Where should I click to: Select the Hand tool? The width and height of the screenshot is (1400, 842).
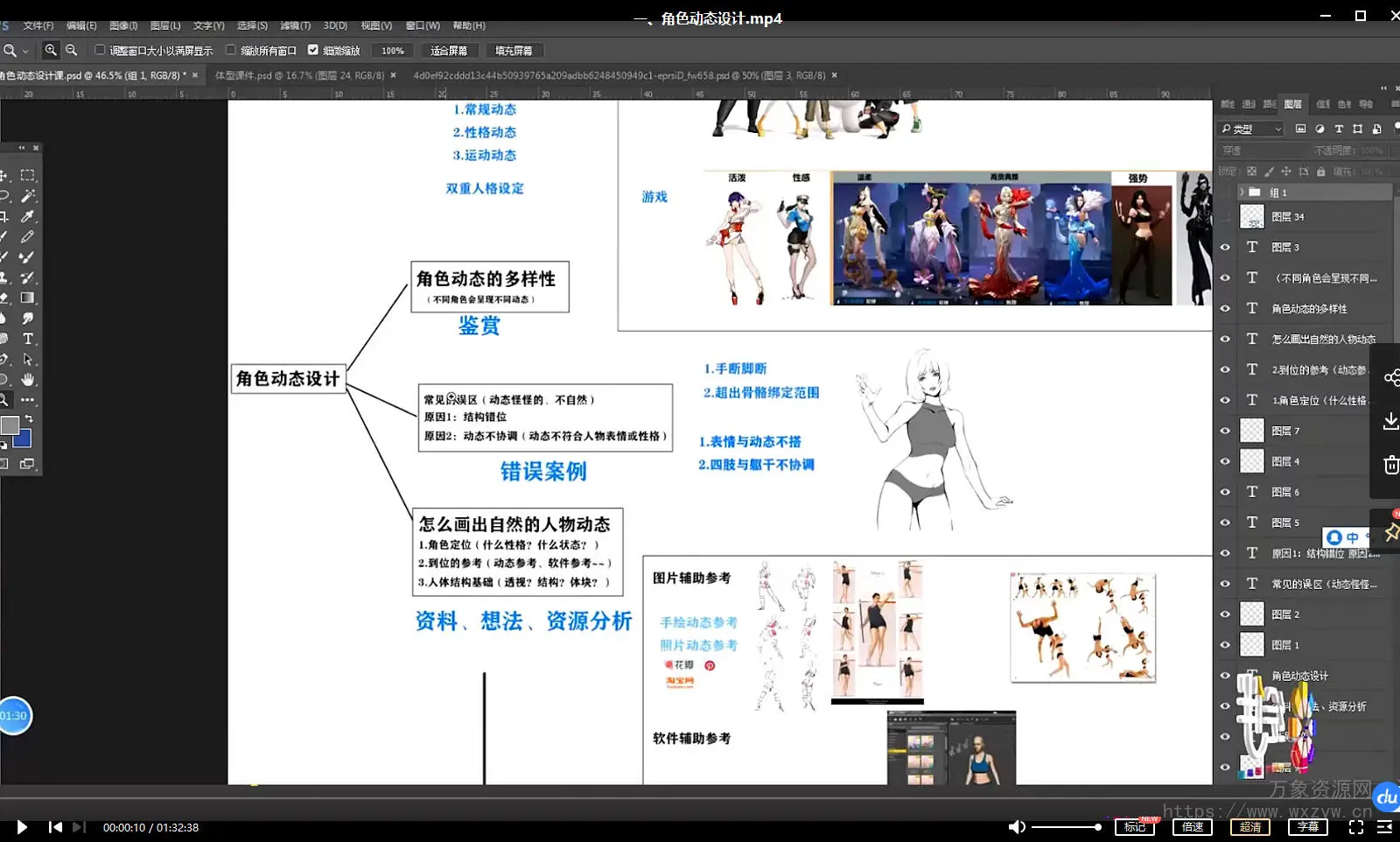(28, 380)
